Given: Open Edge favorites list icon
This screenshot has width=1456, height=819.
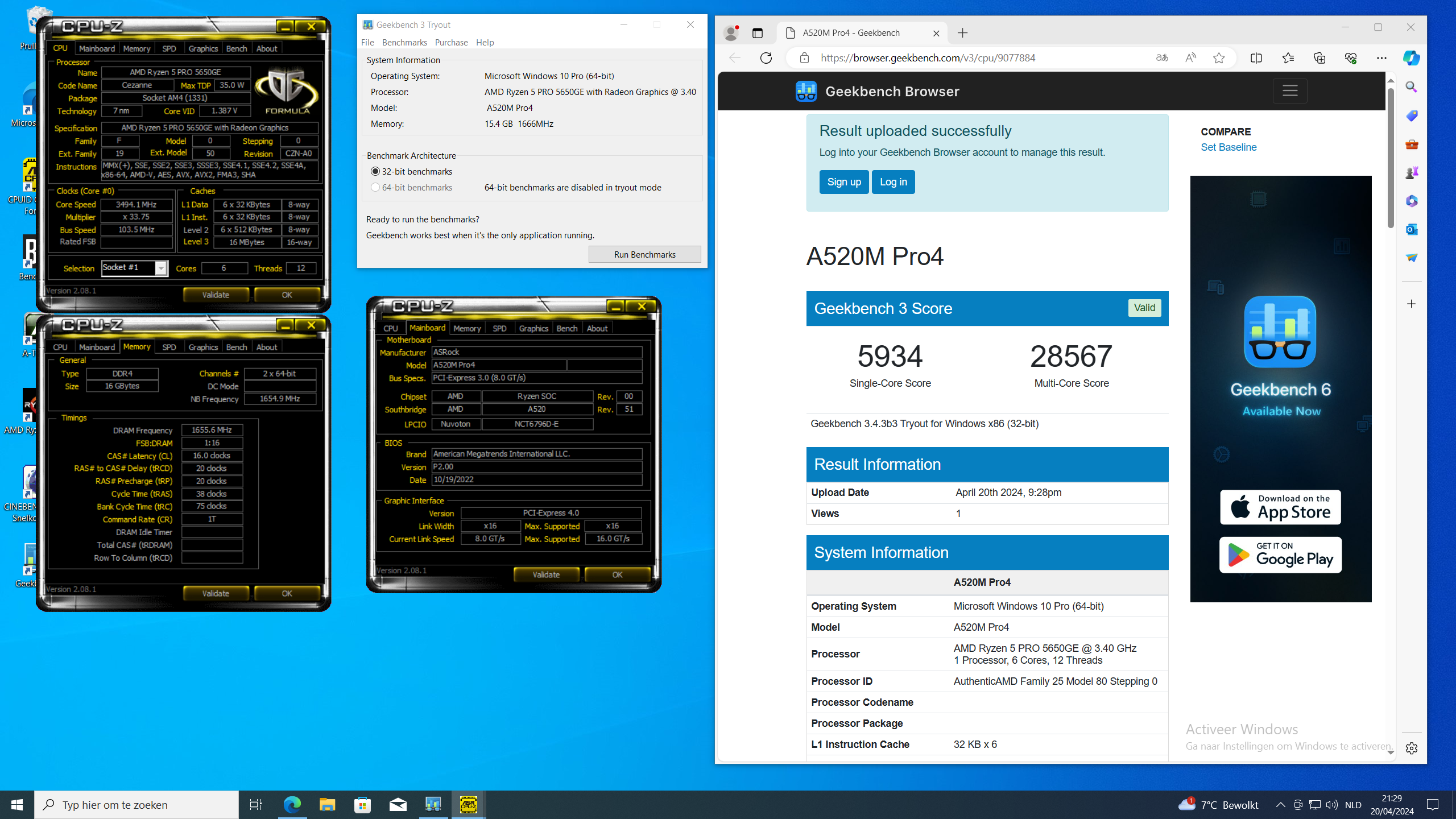Looking at the screenshot, I should pyautogui.click(x=1288, y=58).
